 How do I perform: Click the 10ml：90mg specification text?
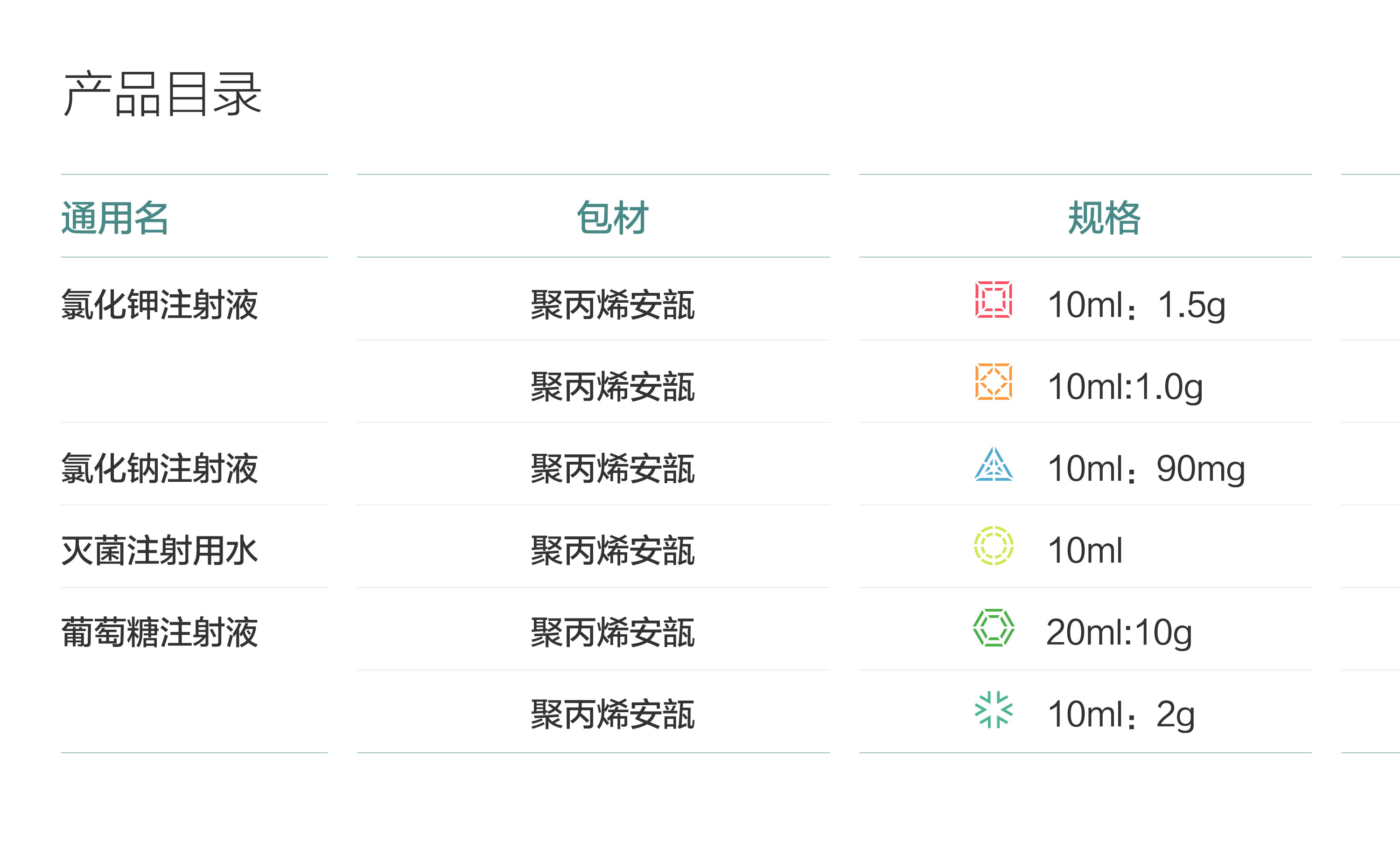pos(1146,468)
